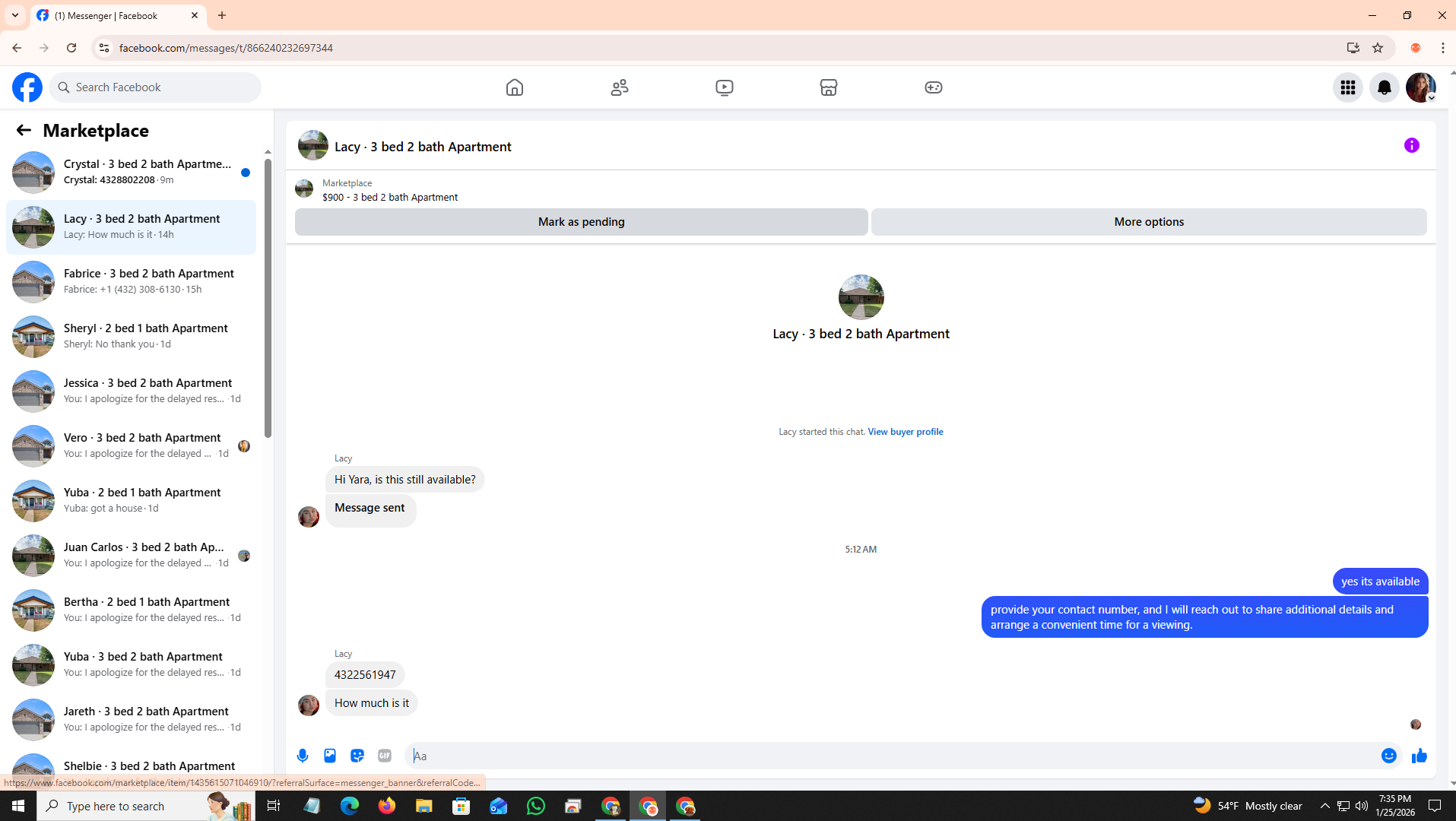
Task: Open File Explorer from the taskbar
Action: [x=424, y=806]
